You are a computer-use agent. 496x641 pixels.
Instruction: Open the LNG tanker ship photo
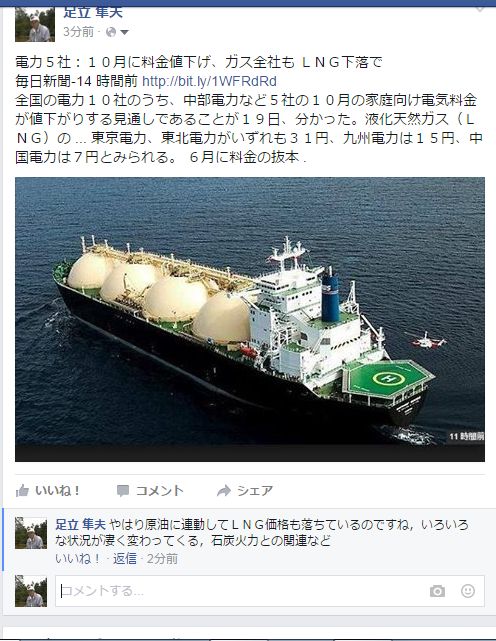click(x=250, y=319)
